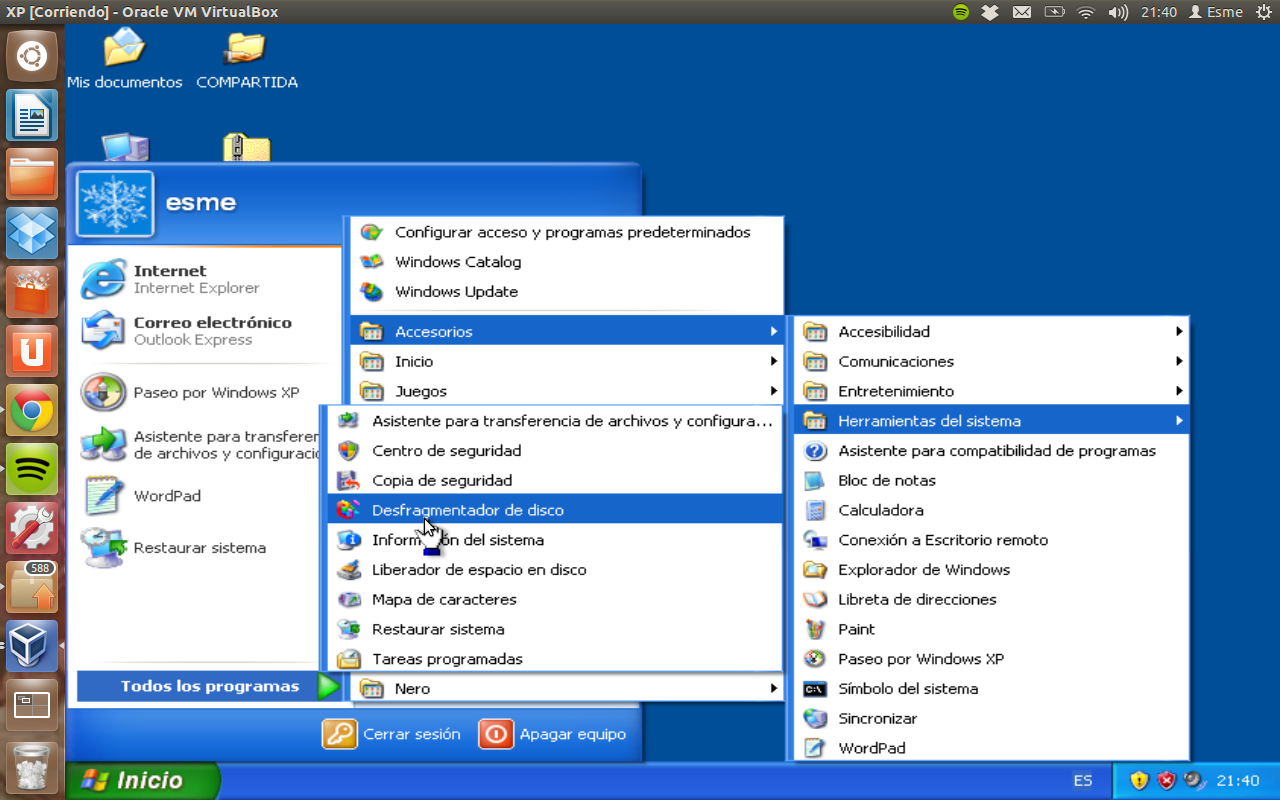Click LibreOffice Writer launcher icon

(32, 115)
